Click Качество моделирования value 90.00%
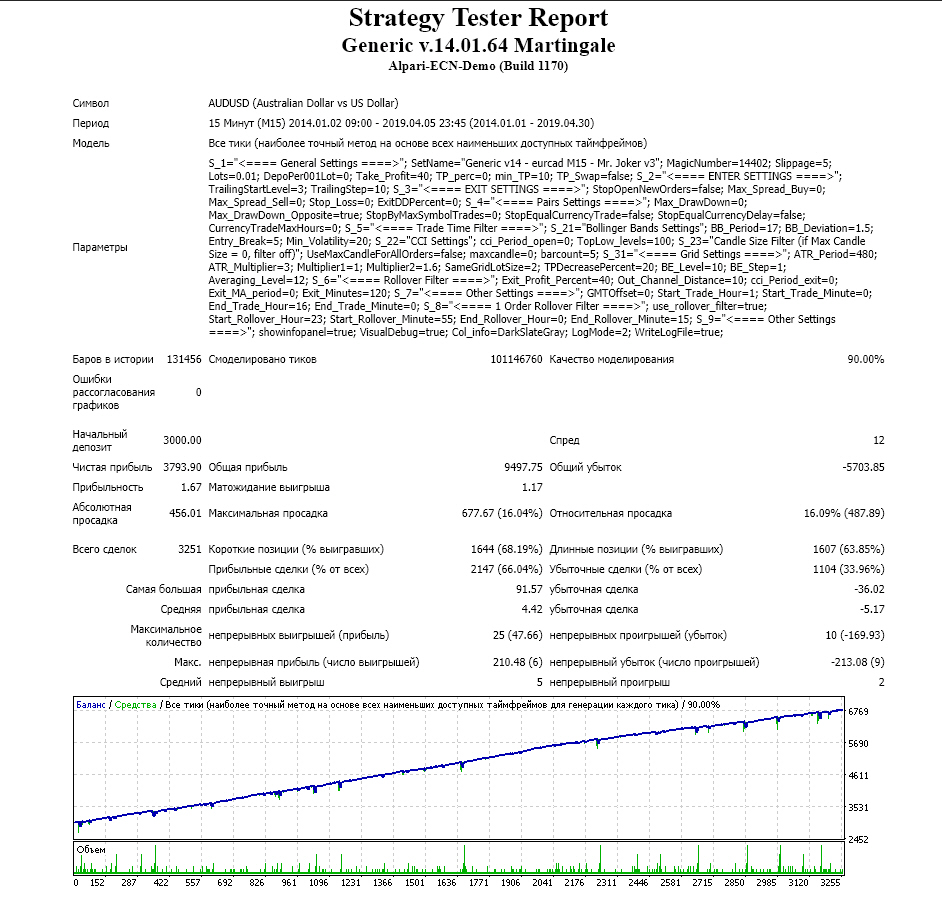942x897 pixels. coord(866,359)
